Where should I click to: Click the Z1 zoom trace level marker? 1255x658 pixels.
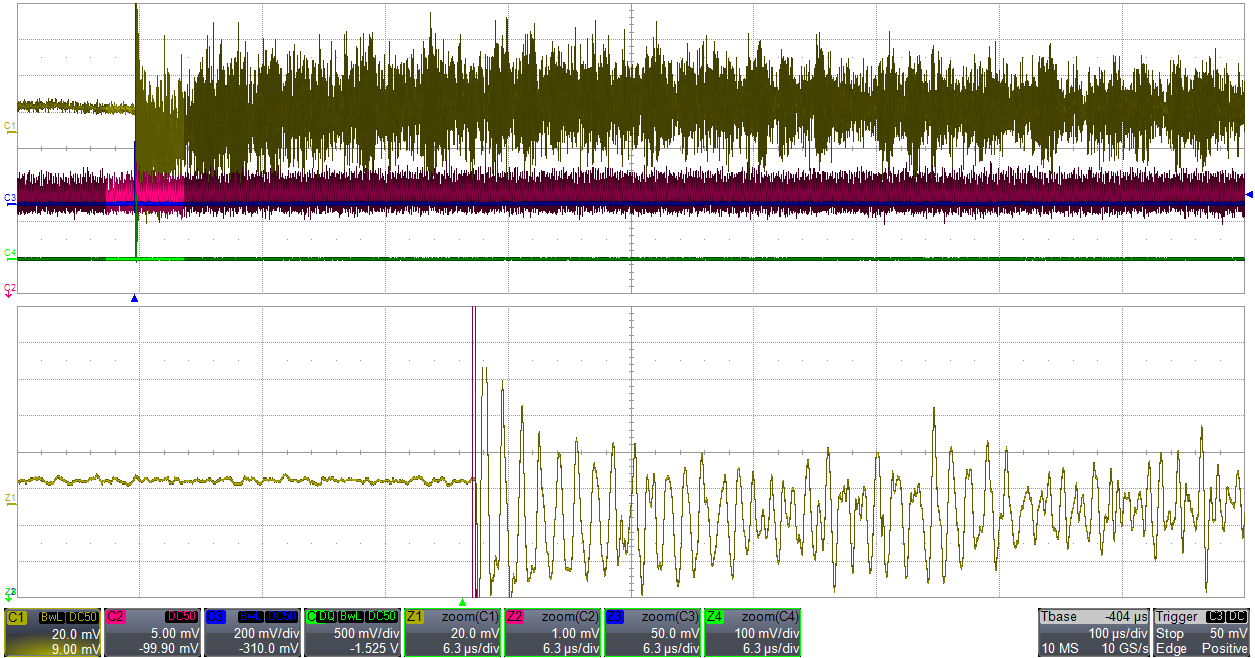(x=10, y=498)
